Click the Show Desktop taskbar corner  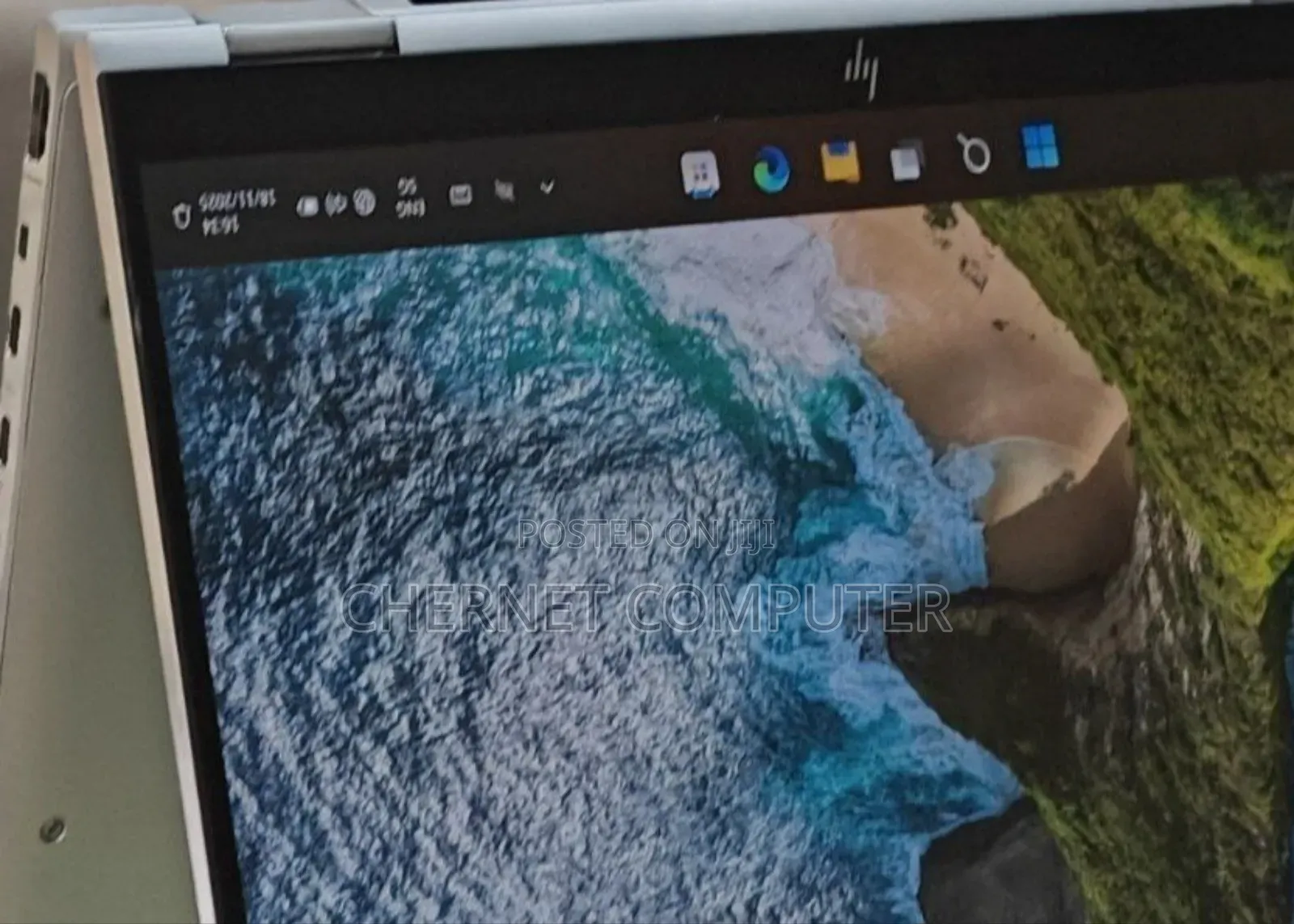(x=152, y=218)
